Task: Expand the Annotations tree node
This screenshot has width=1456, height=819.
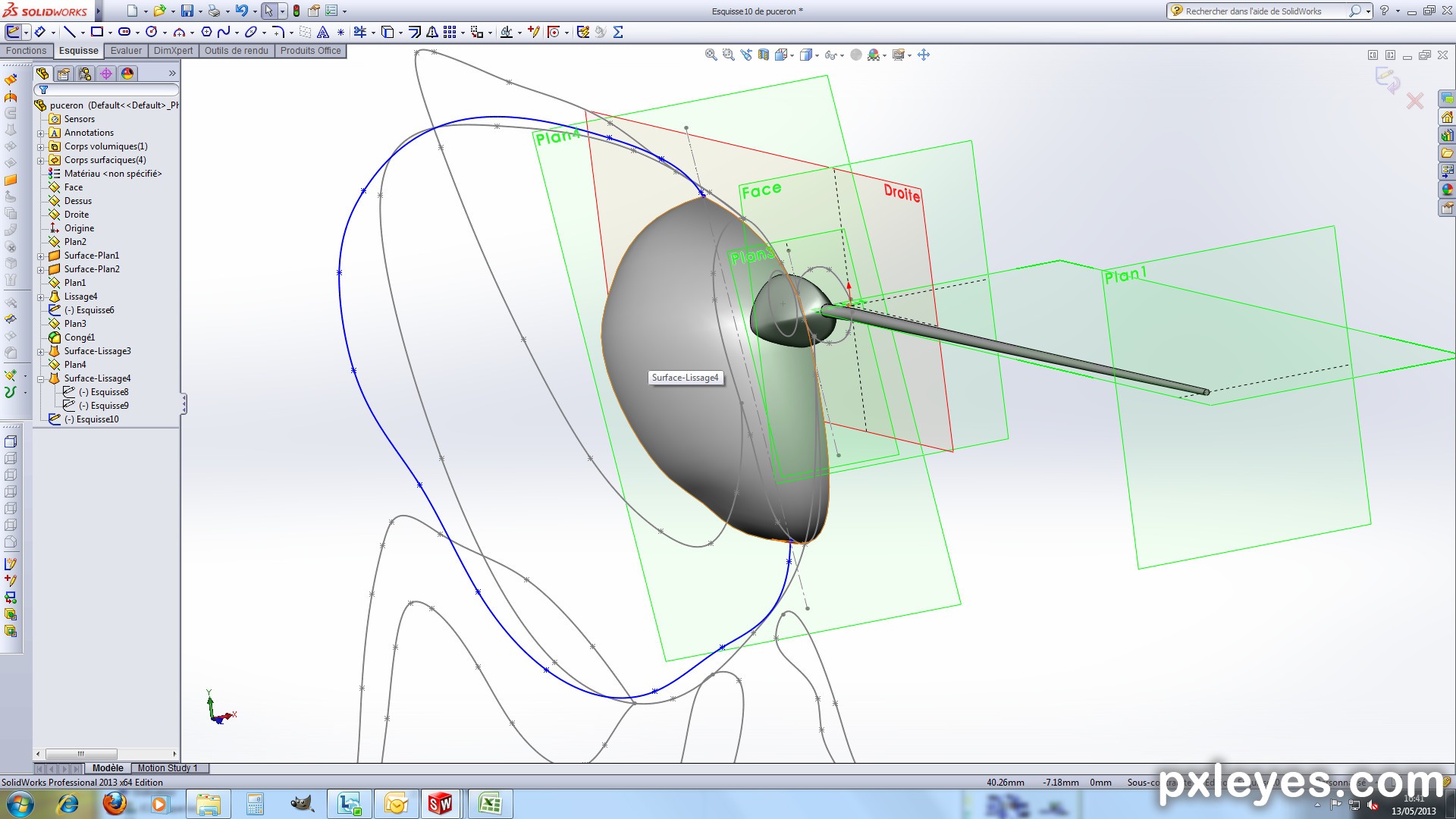Action: 41,133
